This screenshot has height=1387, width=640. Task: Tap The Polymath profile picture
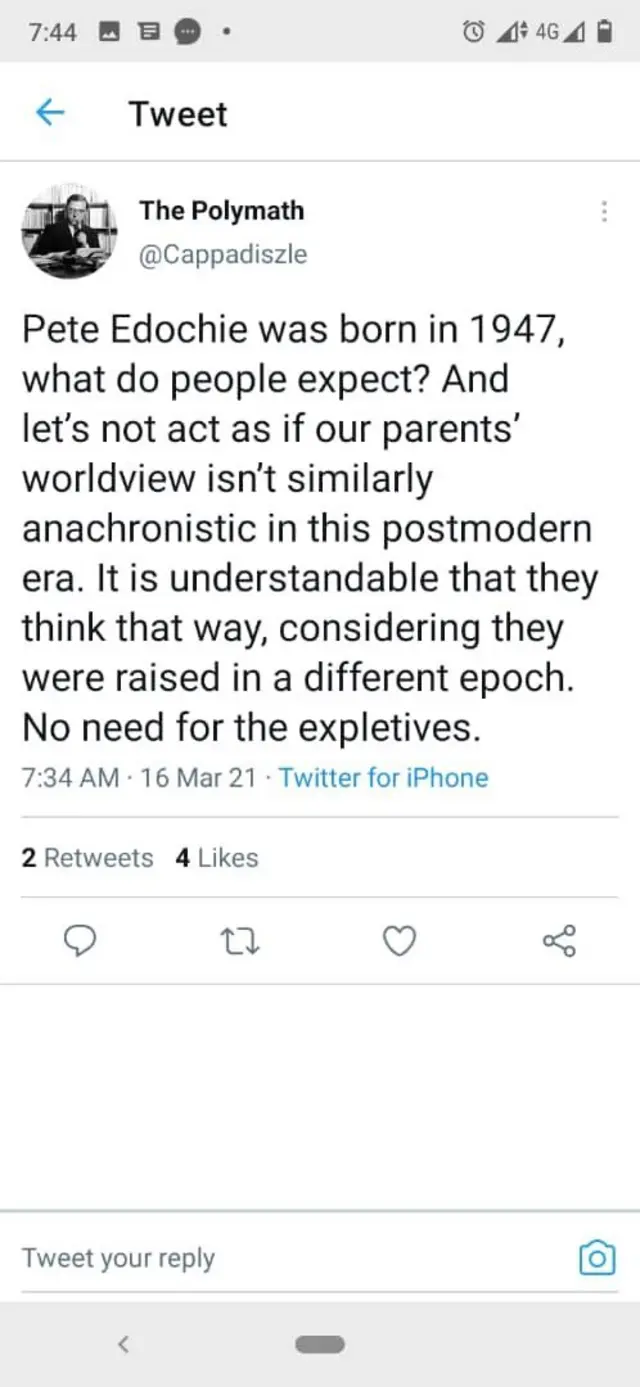(69, 231)
